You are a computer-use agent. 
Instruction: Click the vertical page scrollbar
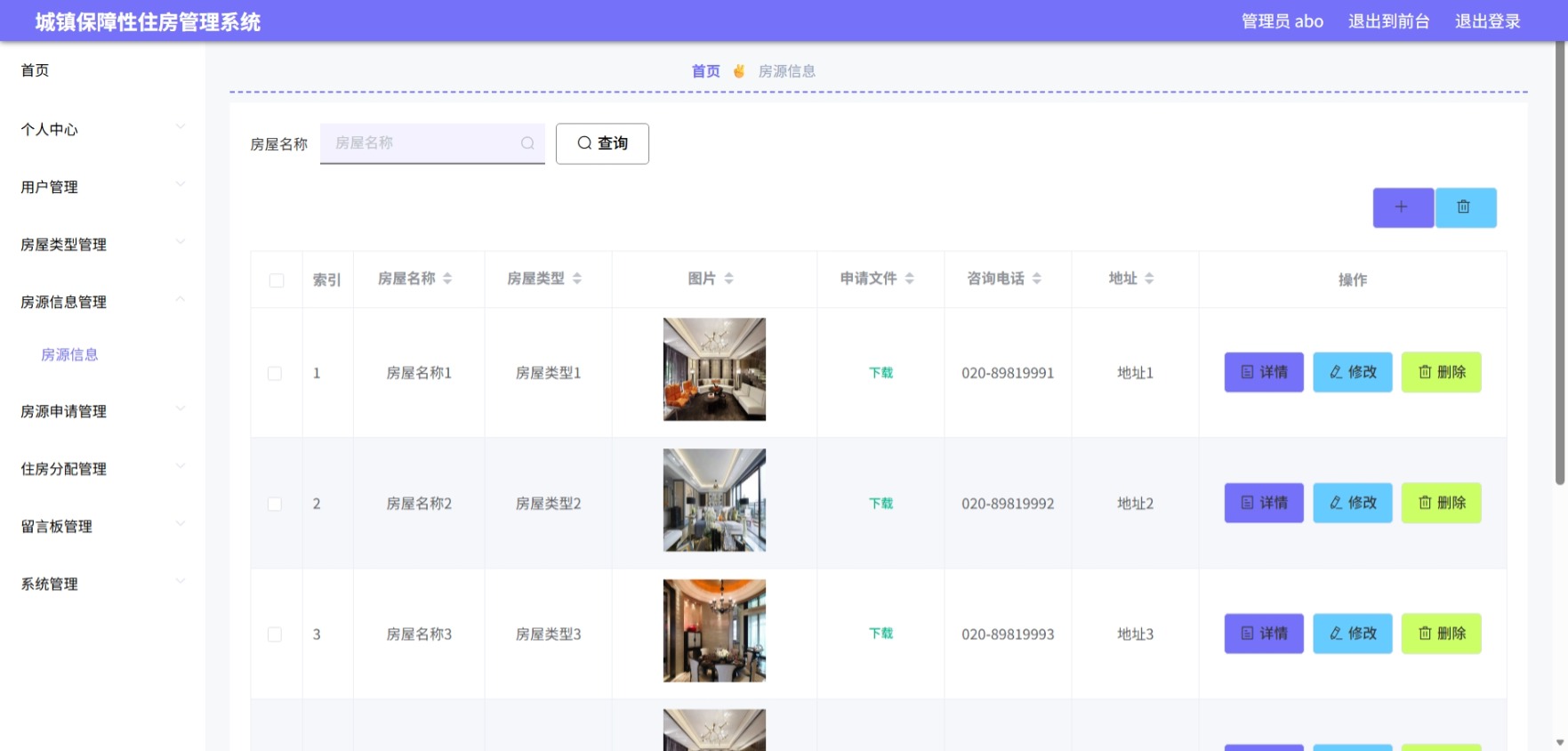pyautogui.click(x=1559, y=263)
